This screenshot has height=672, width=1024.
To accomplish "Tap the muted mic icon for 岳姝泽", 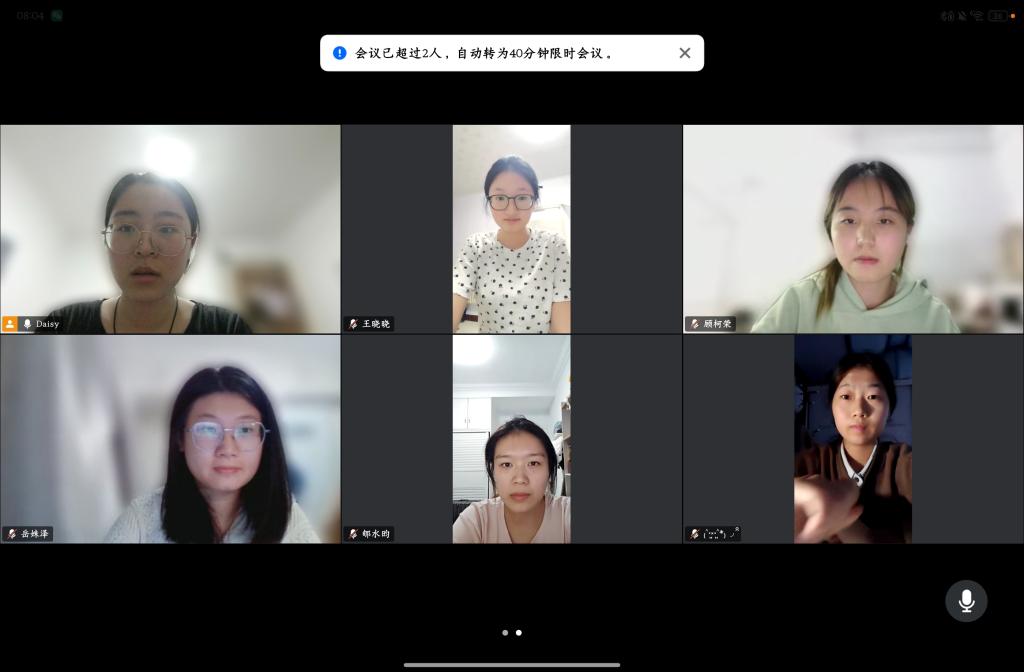I will coord(12,534).
